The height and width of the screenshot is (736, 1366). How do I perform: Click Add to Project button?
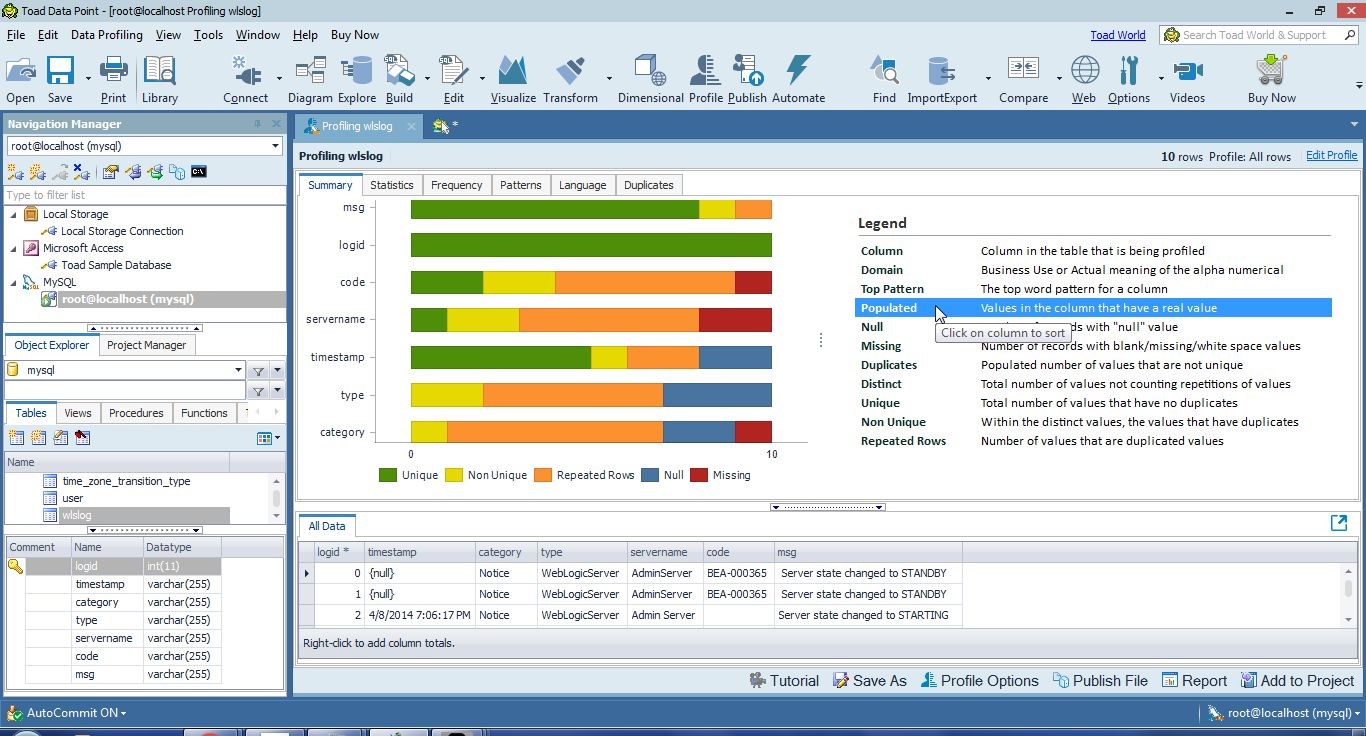1297,681
